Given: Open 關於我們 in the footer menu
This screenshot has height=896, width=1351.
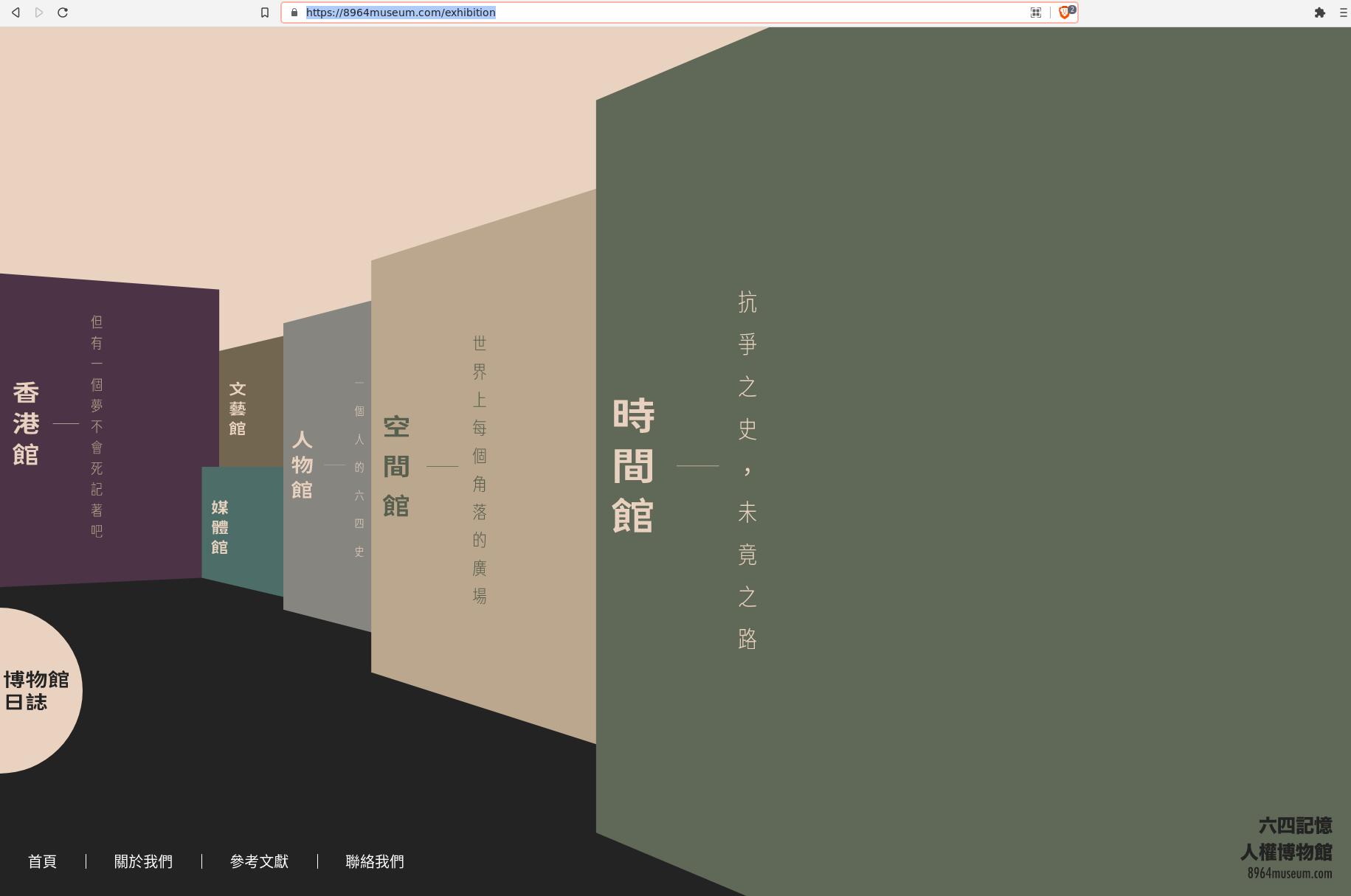Looking at the screenshot, I should click(x=143, y=861).
